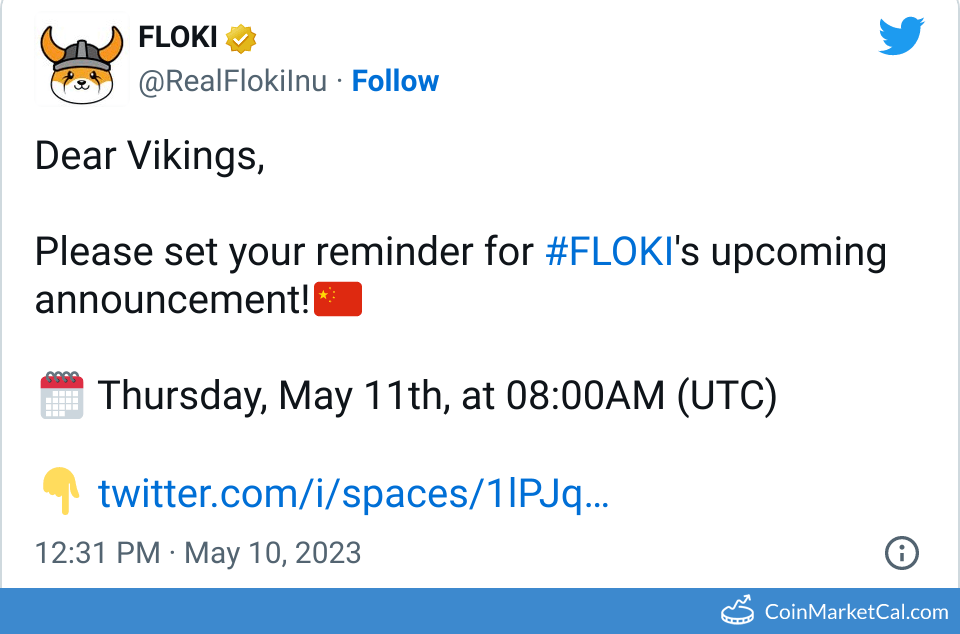960x634 pixels.
Task: Click the China flag emoji
Action: pyautogui.click(x=338, y=299)
